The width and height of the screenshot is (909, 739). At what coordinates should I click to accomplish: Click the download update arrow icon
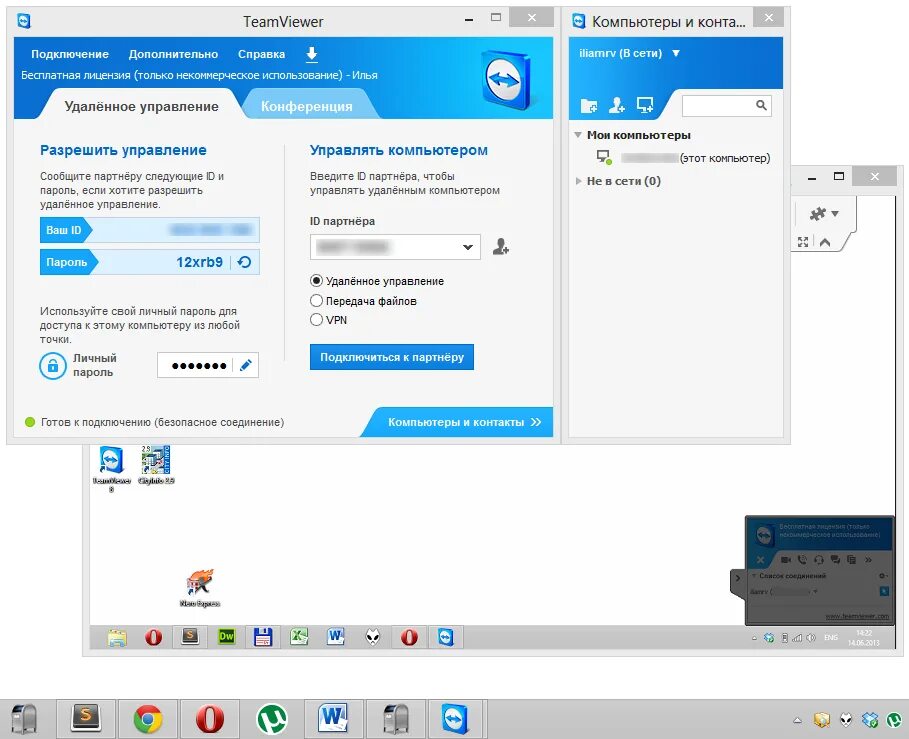[311, 54]
